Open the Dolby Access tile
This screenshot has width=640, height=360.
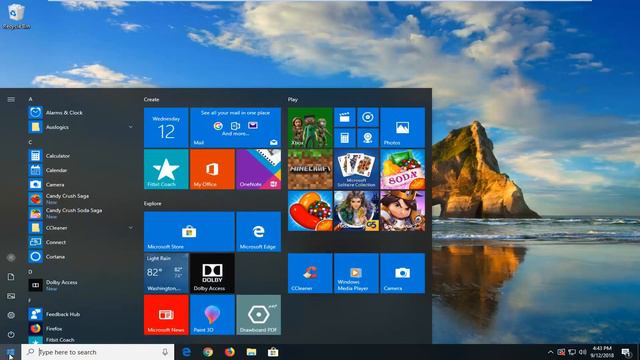click(x=212, y=273)
